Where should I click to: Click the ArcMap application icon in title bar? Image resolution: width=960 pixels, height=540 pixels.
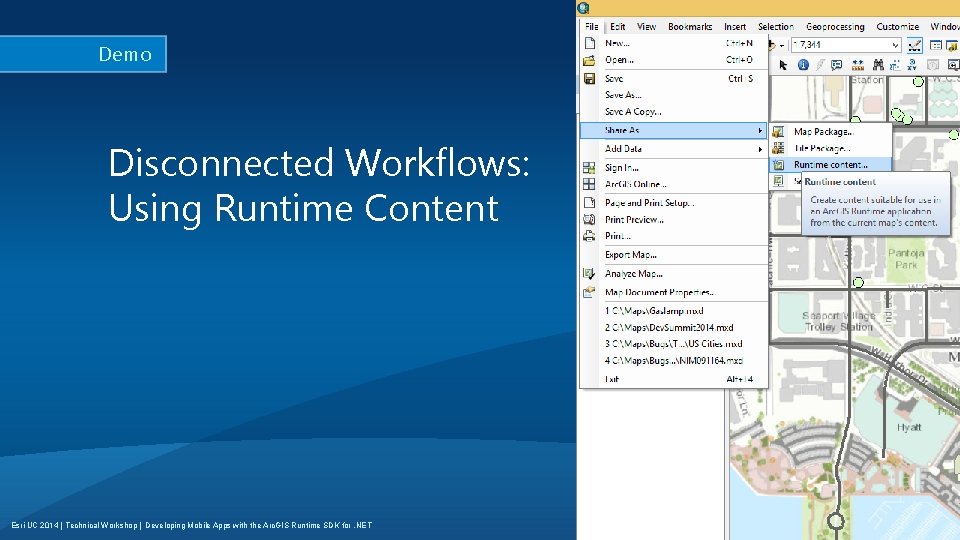click(583, 8)
